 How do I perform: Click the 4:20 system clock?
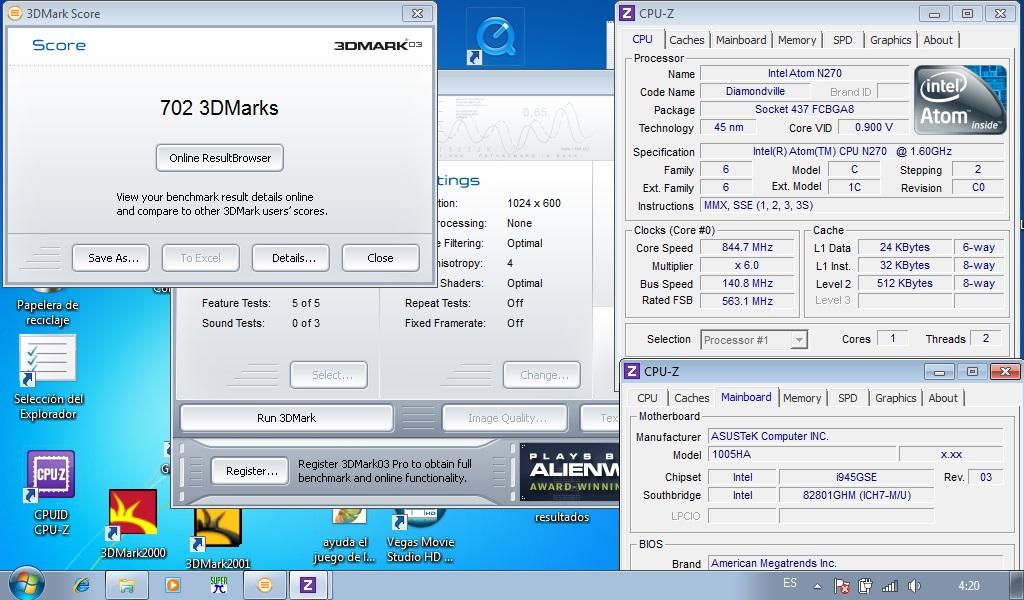pyautogui.click(x=969, y=586)
